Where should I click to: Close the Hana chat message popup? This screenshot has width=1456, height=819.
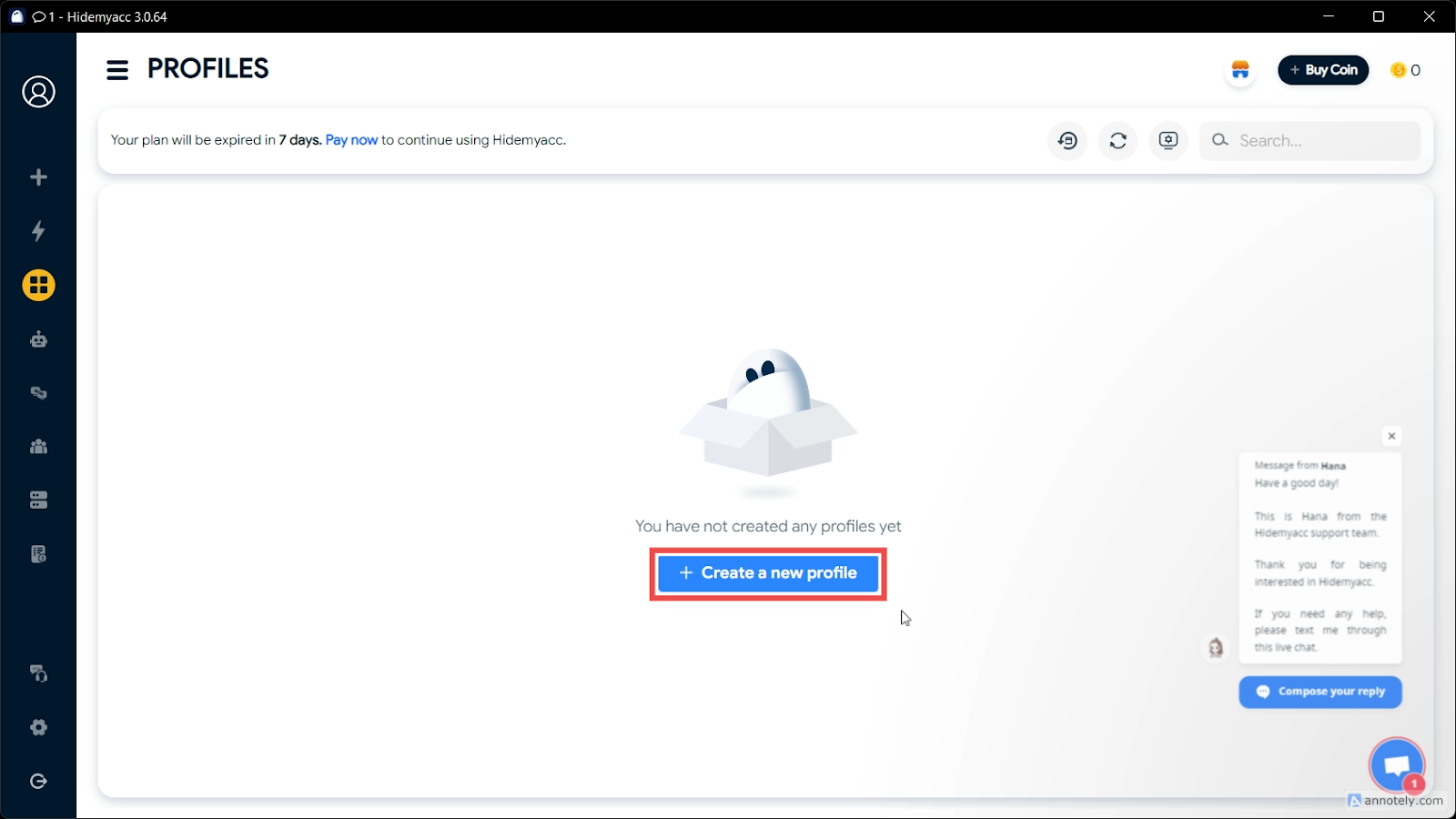point(1391,436)
